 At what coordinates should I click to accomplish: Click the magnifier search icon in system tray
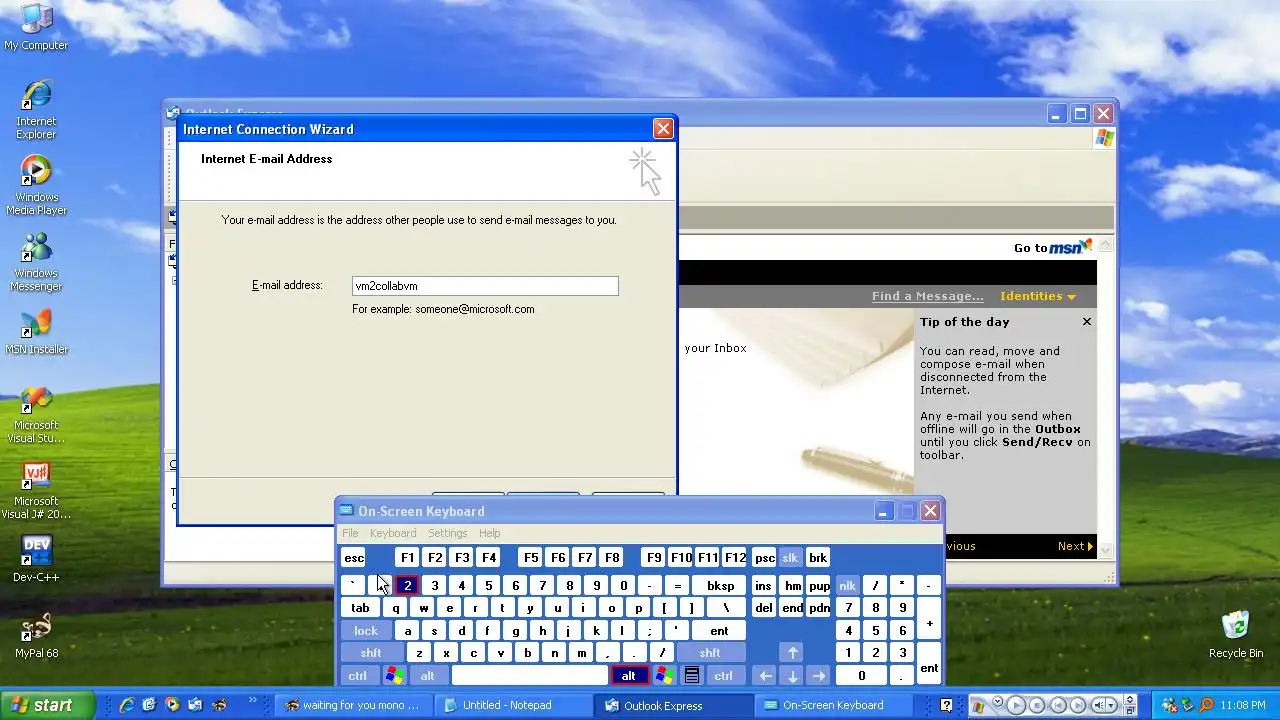click(1206, 705)
